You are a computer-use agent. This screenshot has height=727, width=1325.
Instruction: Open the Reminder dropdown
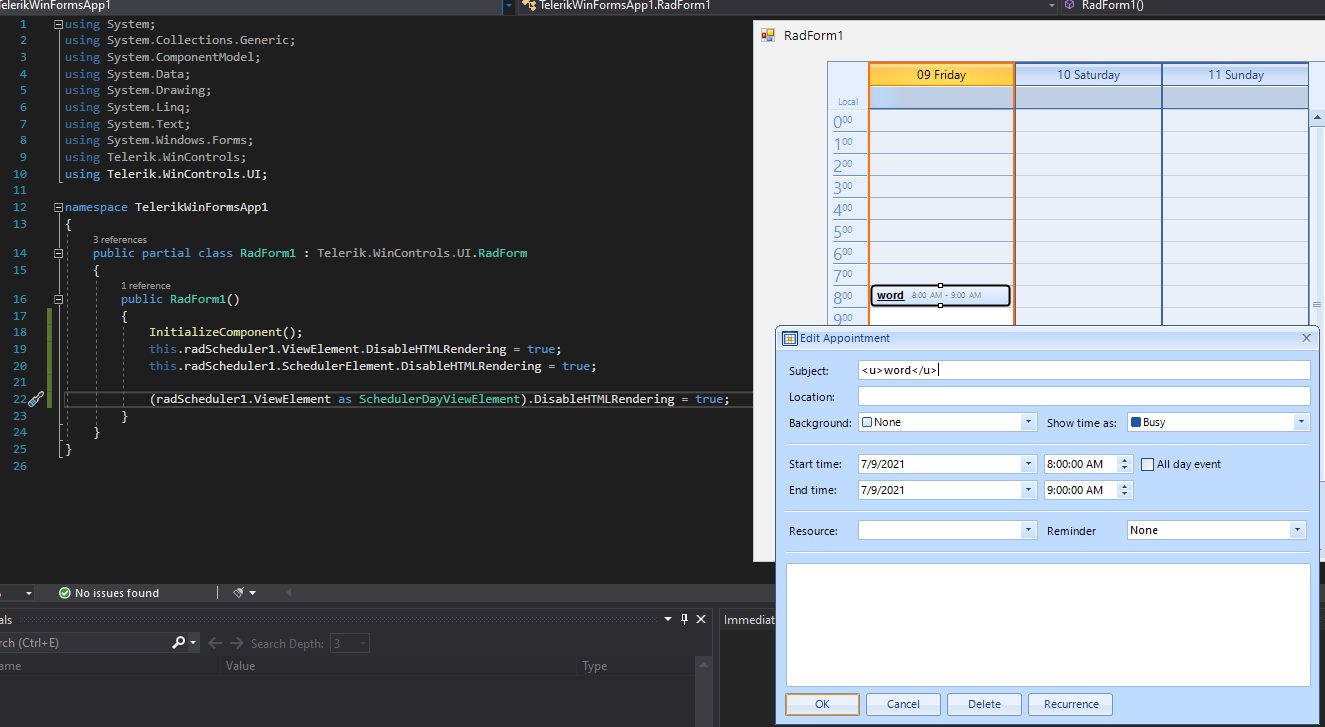coord(1297,530)
